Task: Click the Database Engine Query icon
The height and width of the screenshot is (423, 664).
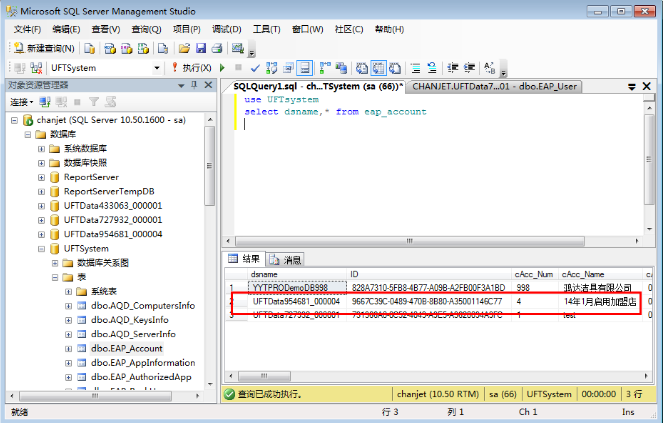Action: 89,48
